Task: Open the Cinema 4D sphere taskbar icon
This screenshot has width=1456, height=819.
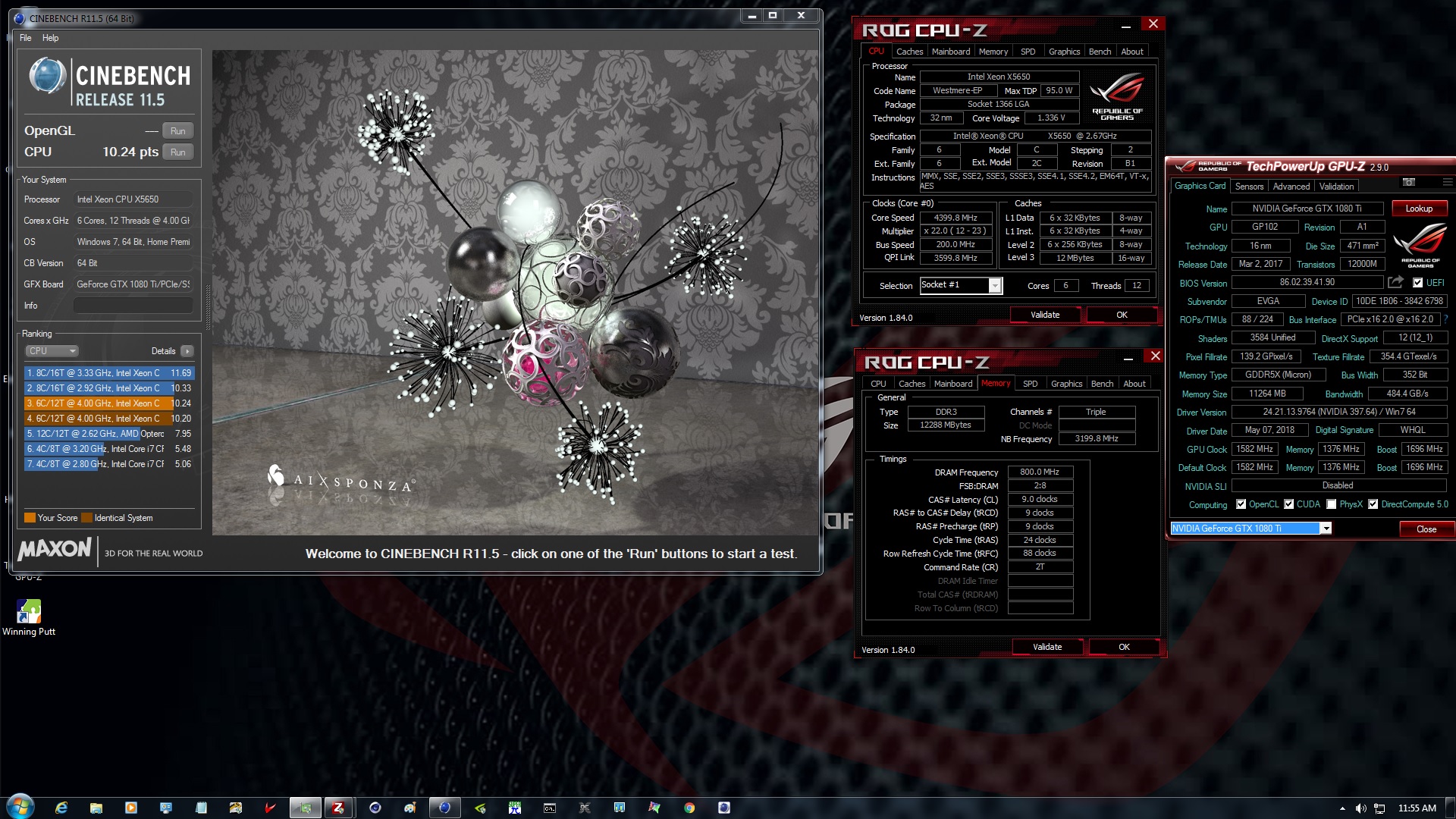Action: point(375,808)
